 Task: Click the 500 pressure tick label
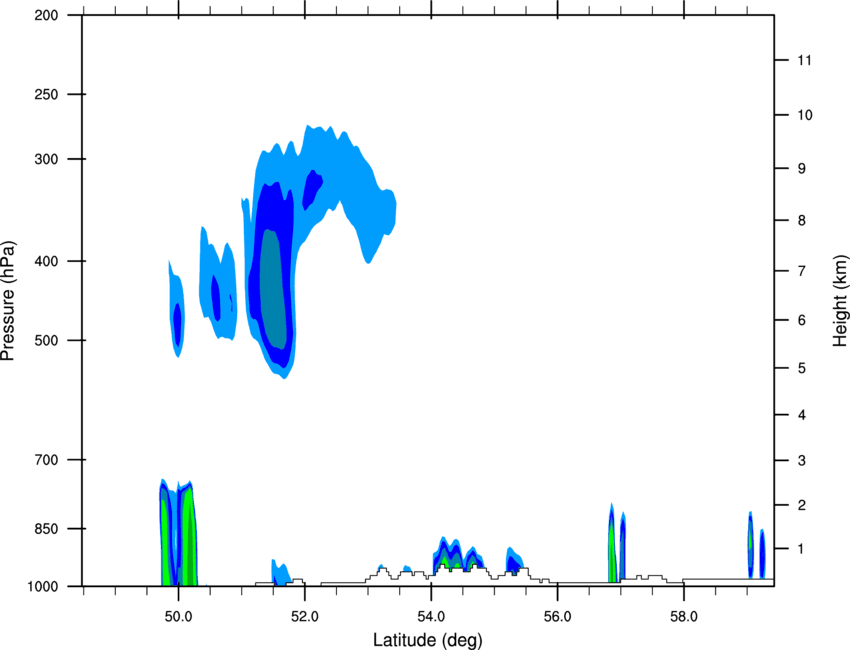tap(46, 340)
